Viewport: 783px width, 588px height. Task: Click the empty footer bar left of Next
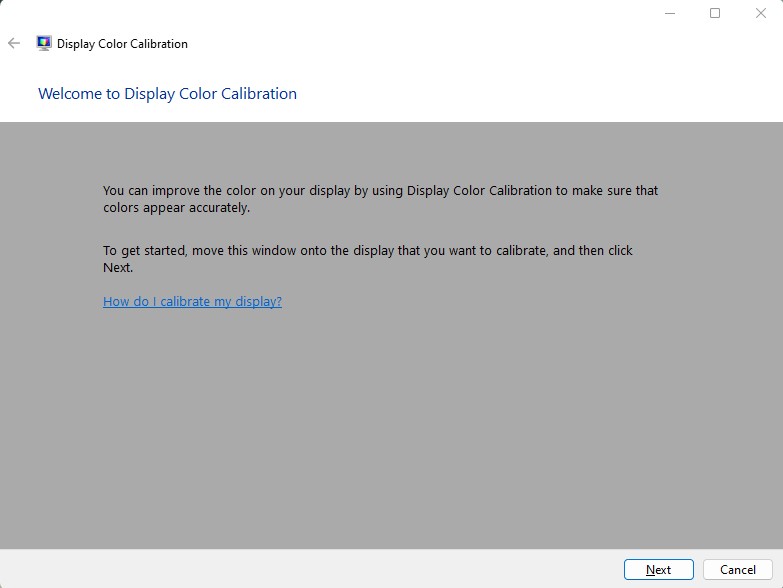(x=310, y=569)
